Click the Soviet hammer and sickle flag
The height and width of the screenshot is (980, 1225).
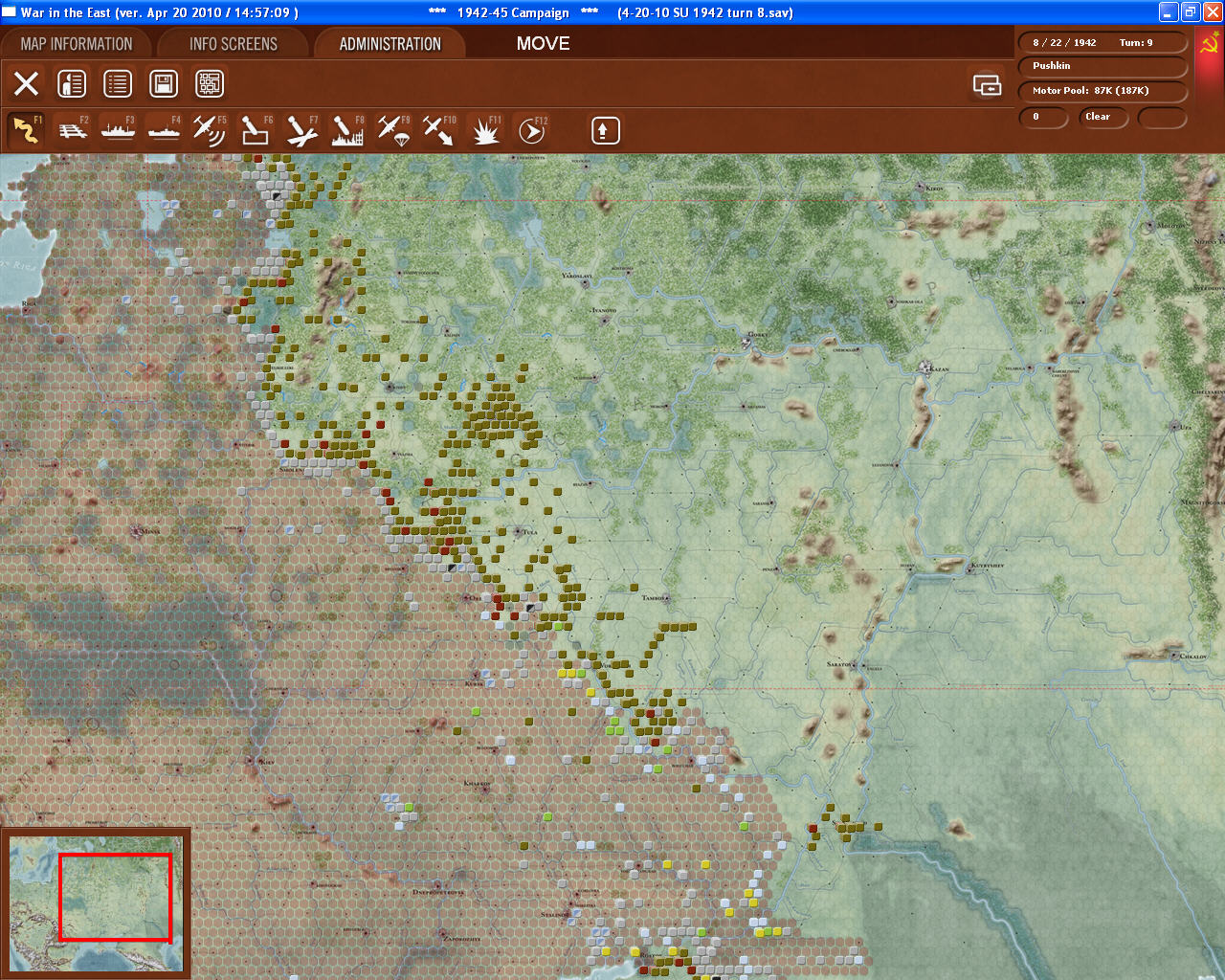1209,43
